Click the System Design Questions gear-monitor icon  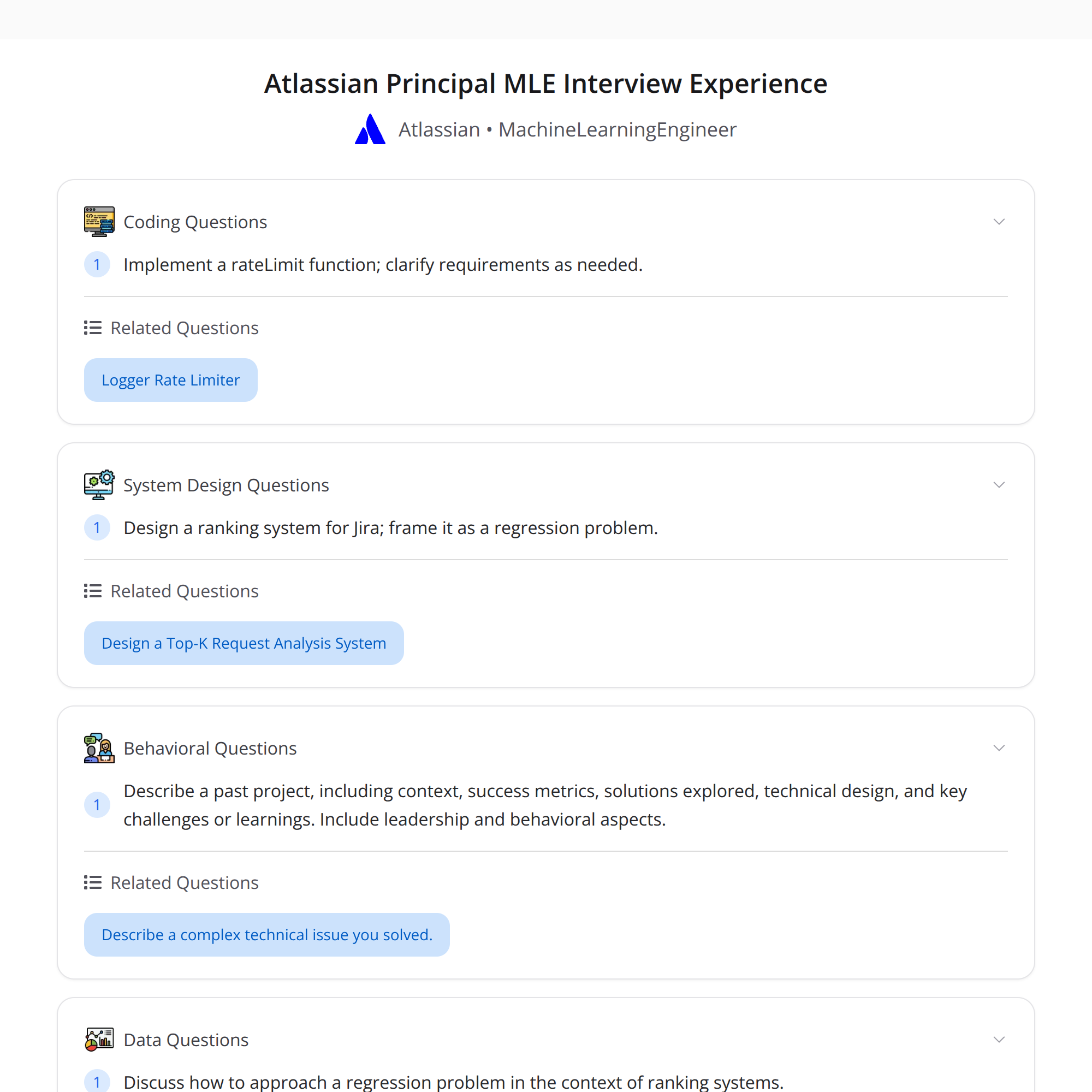point(99,484)
